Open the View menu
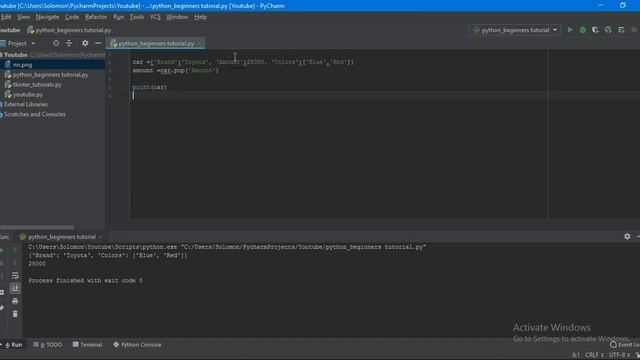The width and height of the screenshot is (640, 360). (x=24, y=17)
